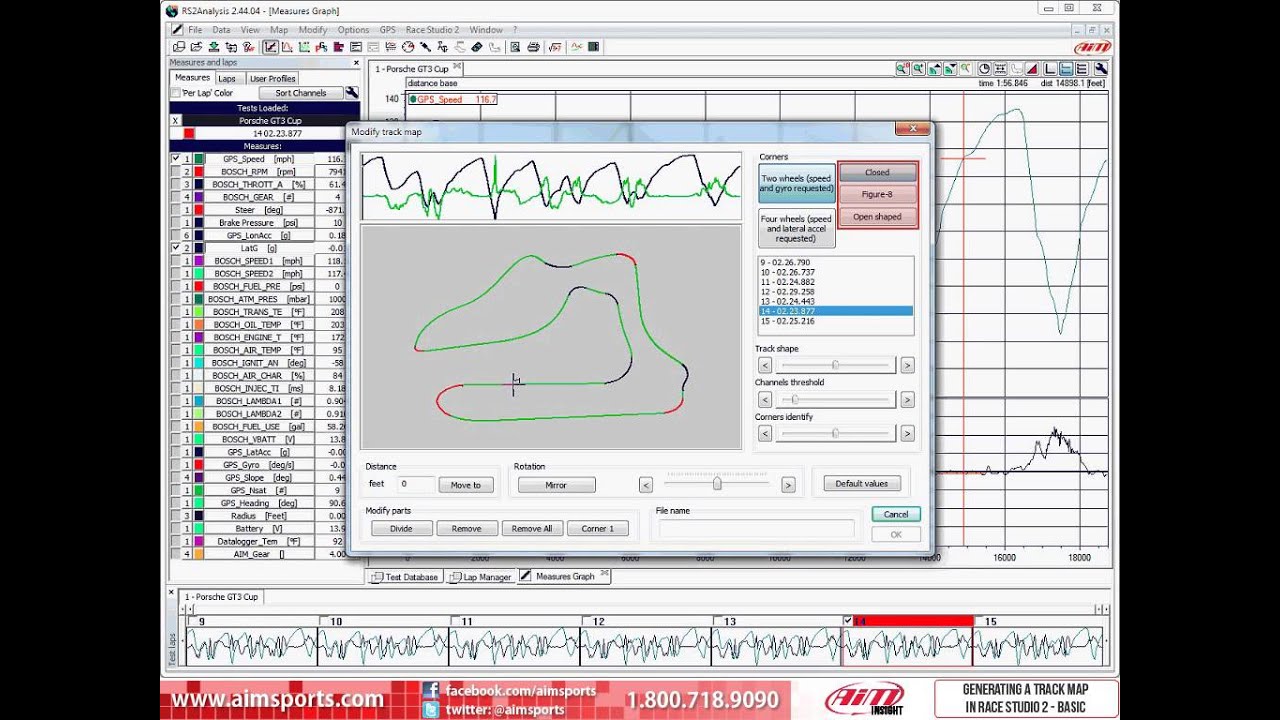
Task: Select lap '12 - 02.29.258' in list
Action: coord(787,292)
